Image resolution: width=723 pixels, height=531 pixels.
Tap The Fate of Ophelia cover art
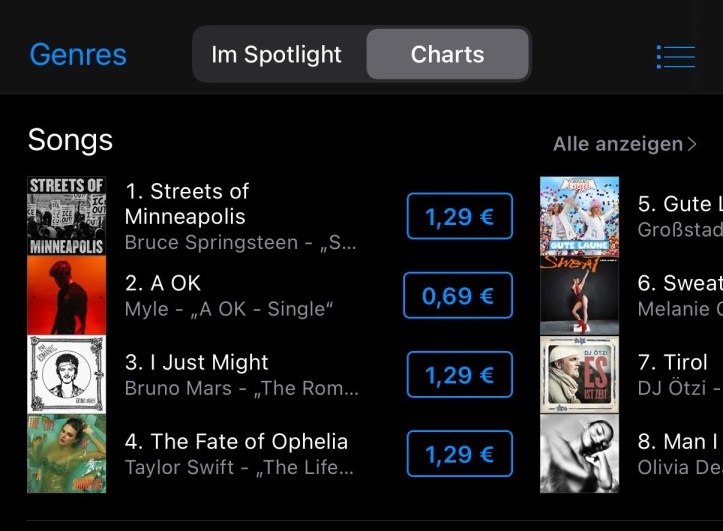point(66,454)
